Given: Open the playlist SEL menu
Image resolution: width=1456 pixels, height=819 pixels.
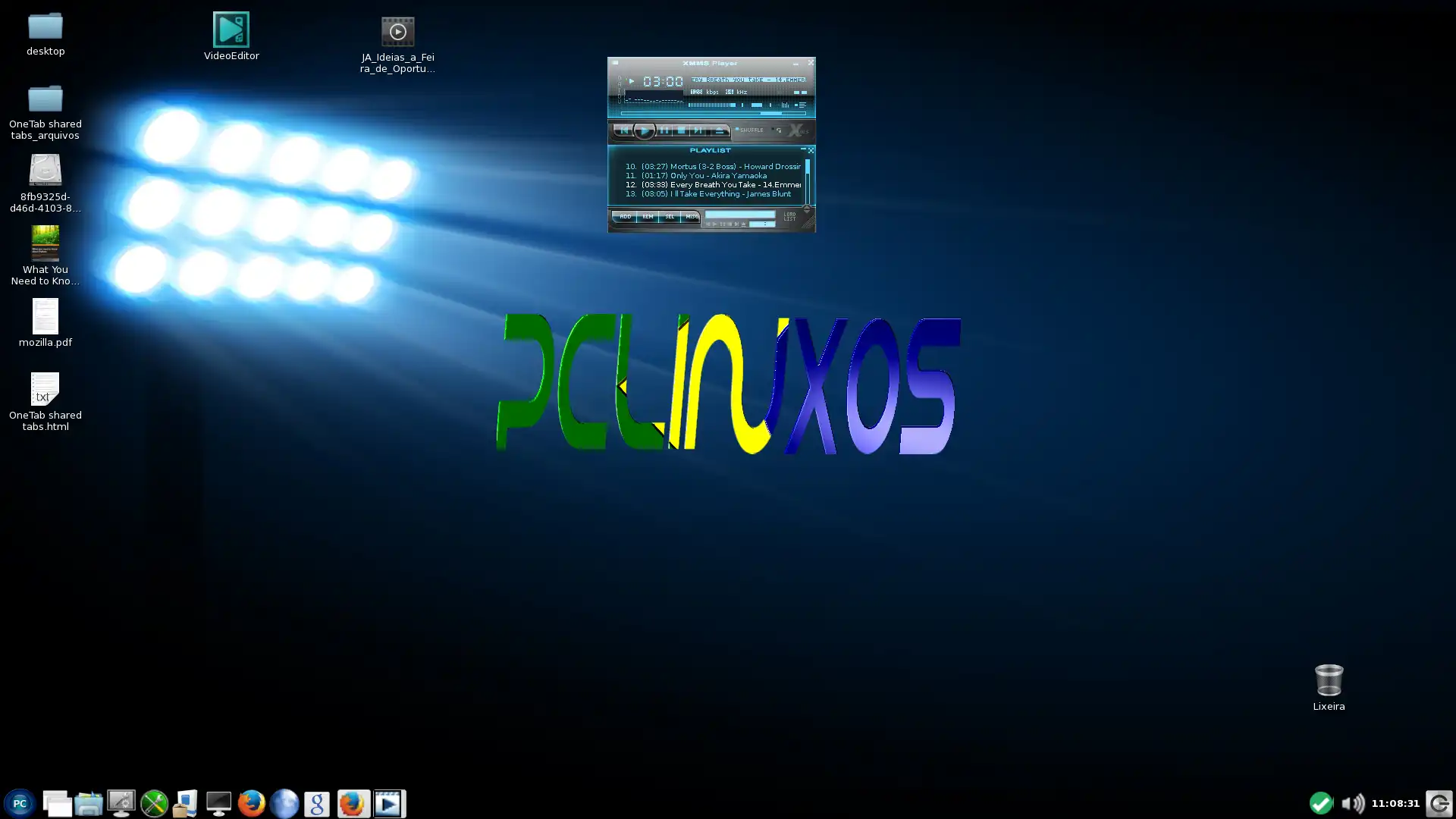Looking at the screenshot, I should pos(670,216).
